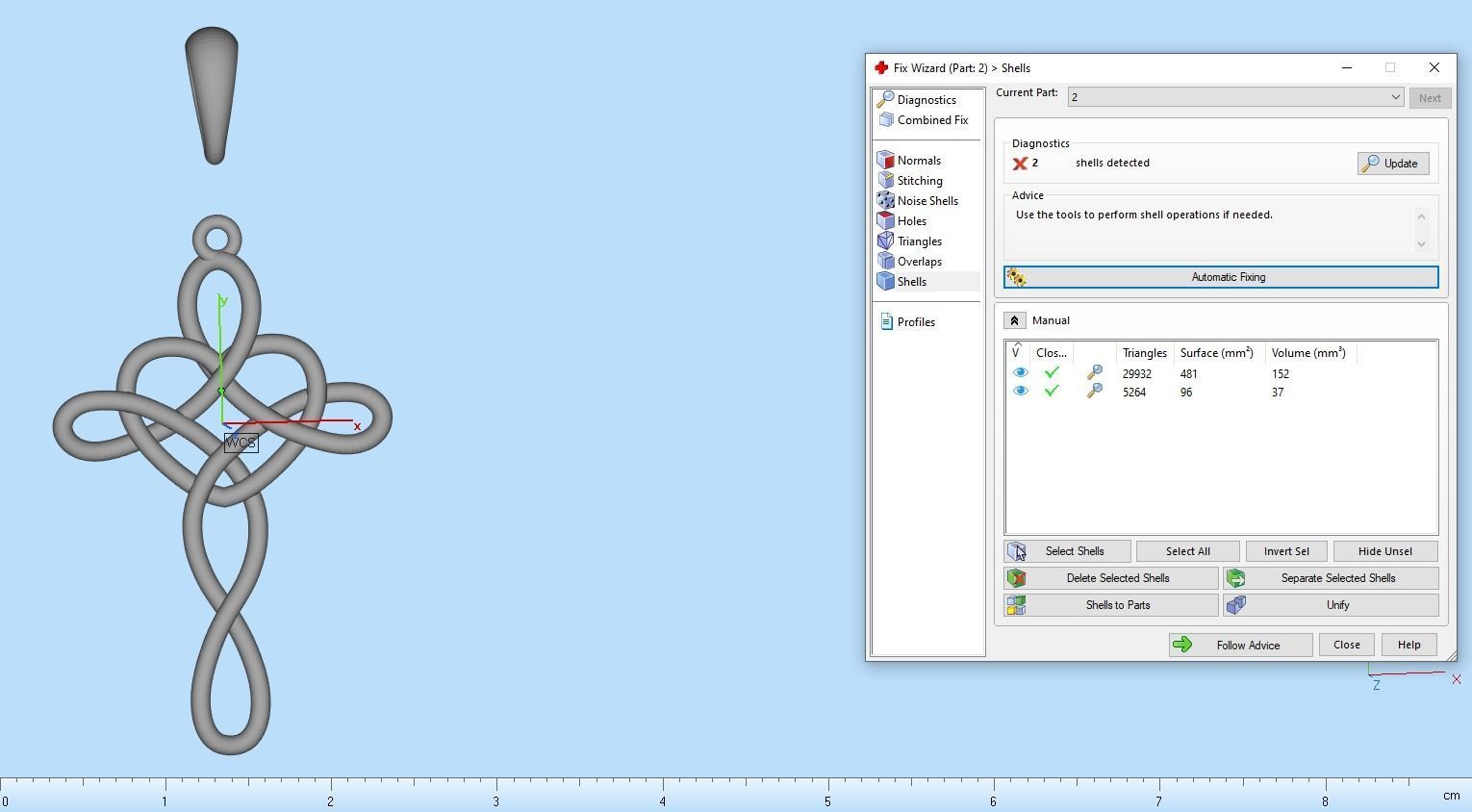Select the surface value 481
1472x812 pixels.
point(1189,374)
